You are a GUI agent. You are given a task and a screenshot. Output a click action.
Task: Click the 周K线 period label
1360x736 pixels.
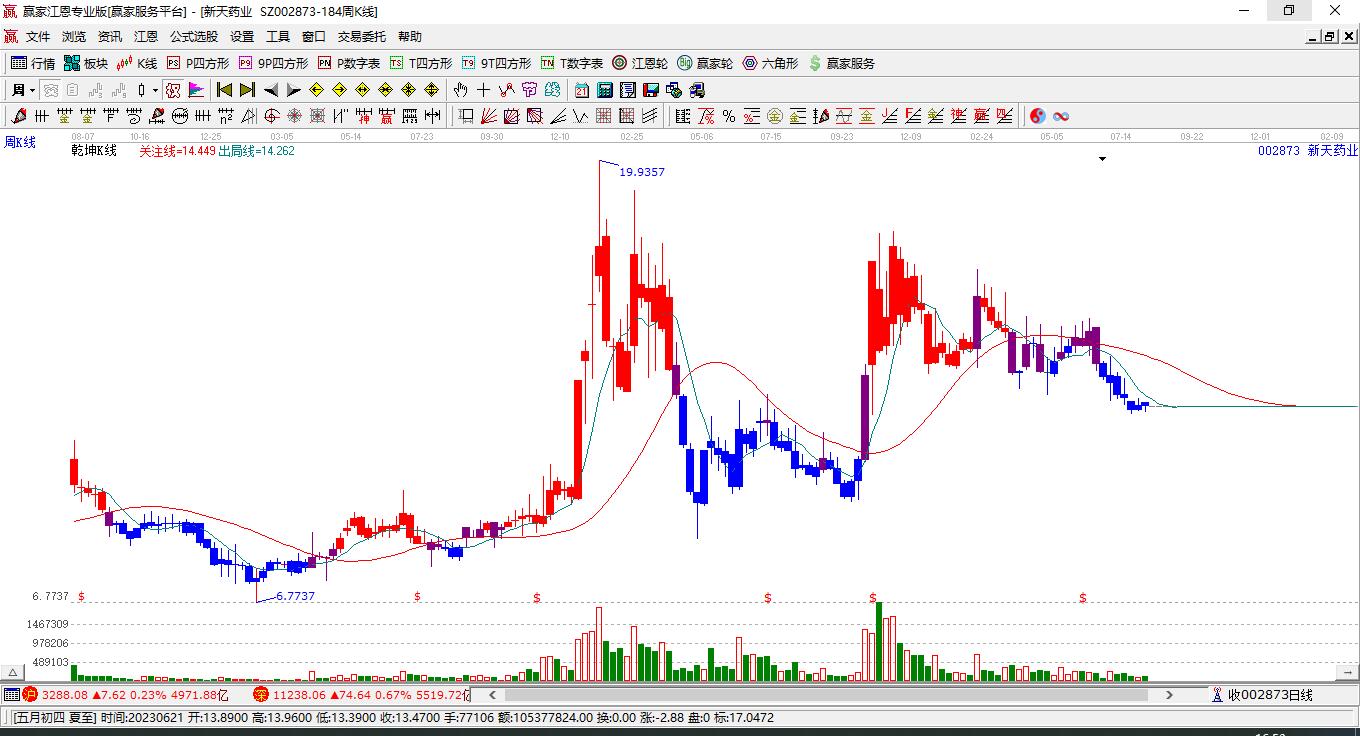(20, 143)
